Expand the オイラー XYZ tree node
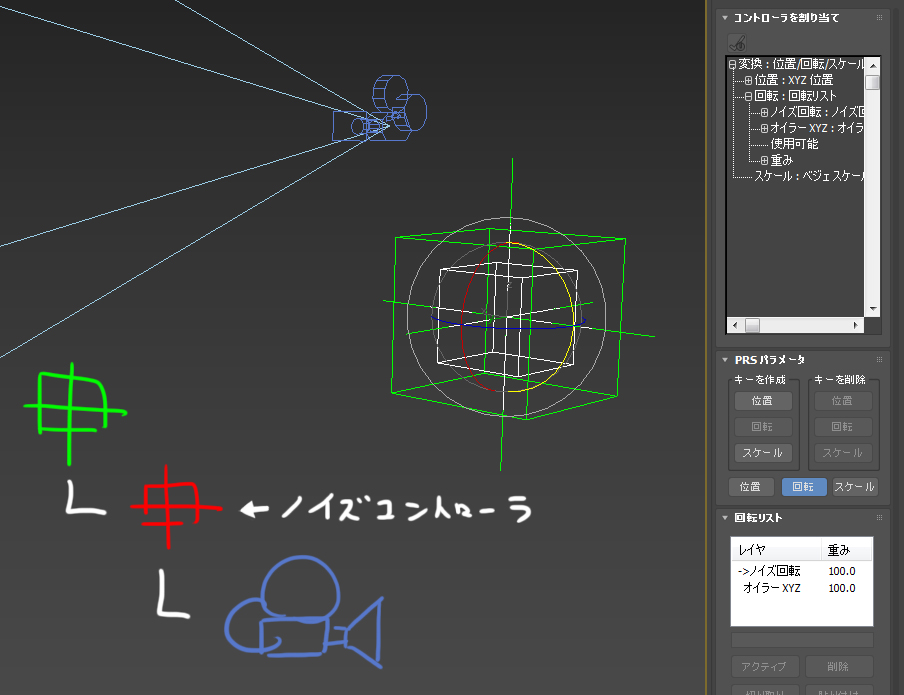904x695 pixels. (x=764, y=128)
